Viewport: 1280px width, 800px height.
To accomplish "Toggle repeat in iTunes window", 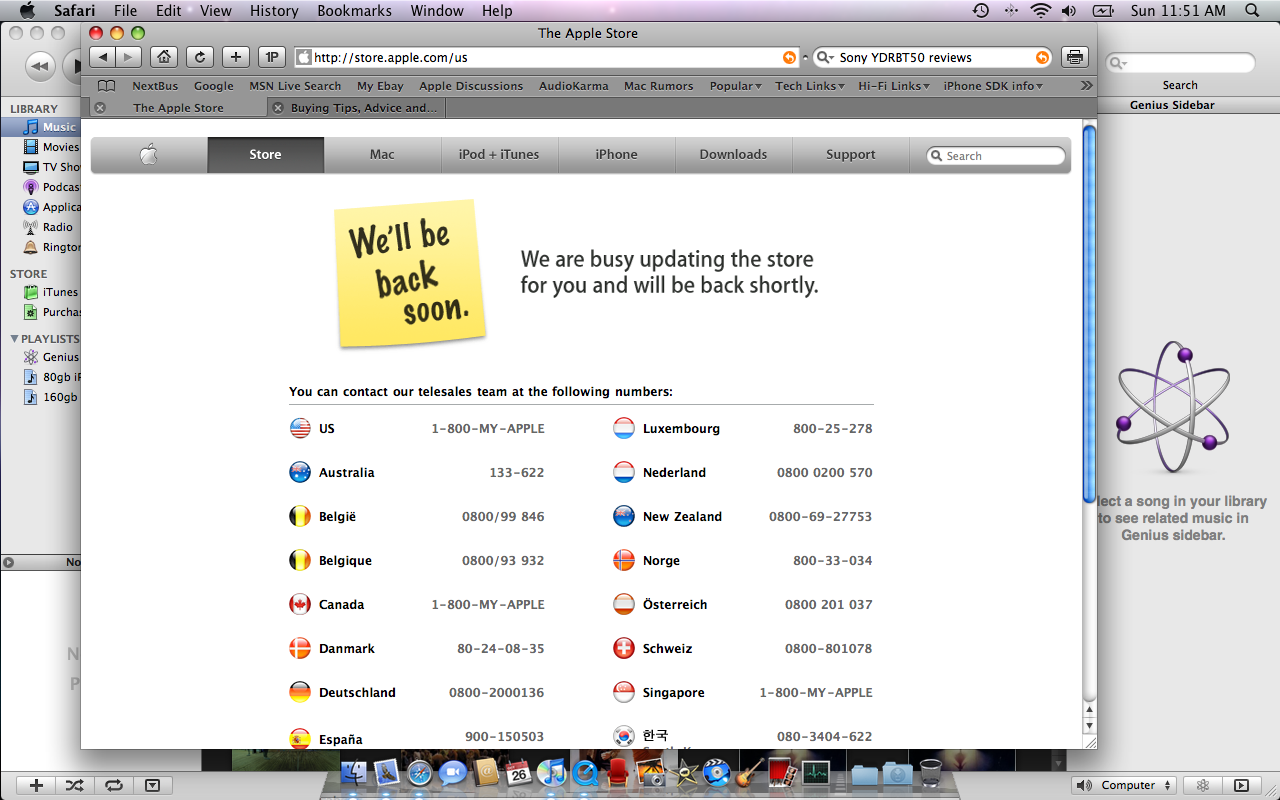I will [113, 786].
